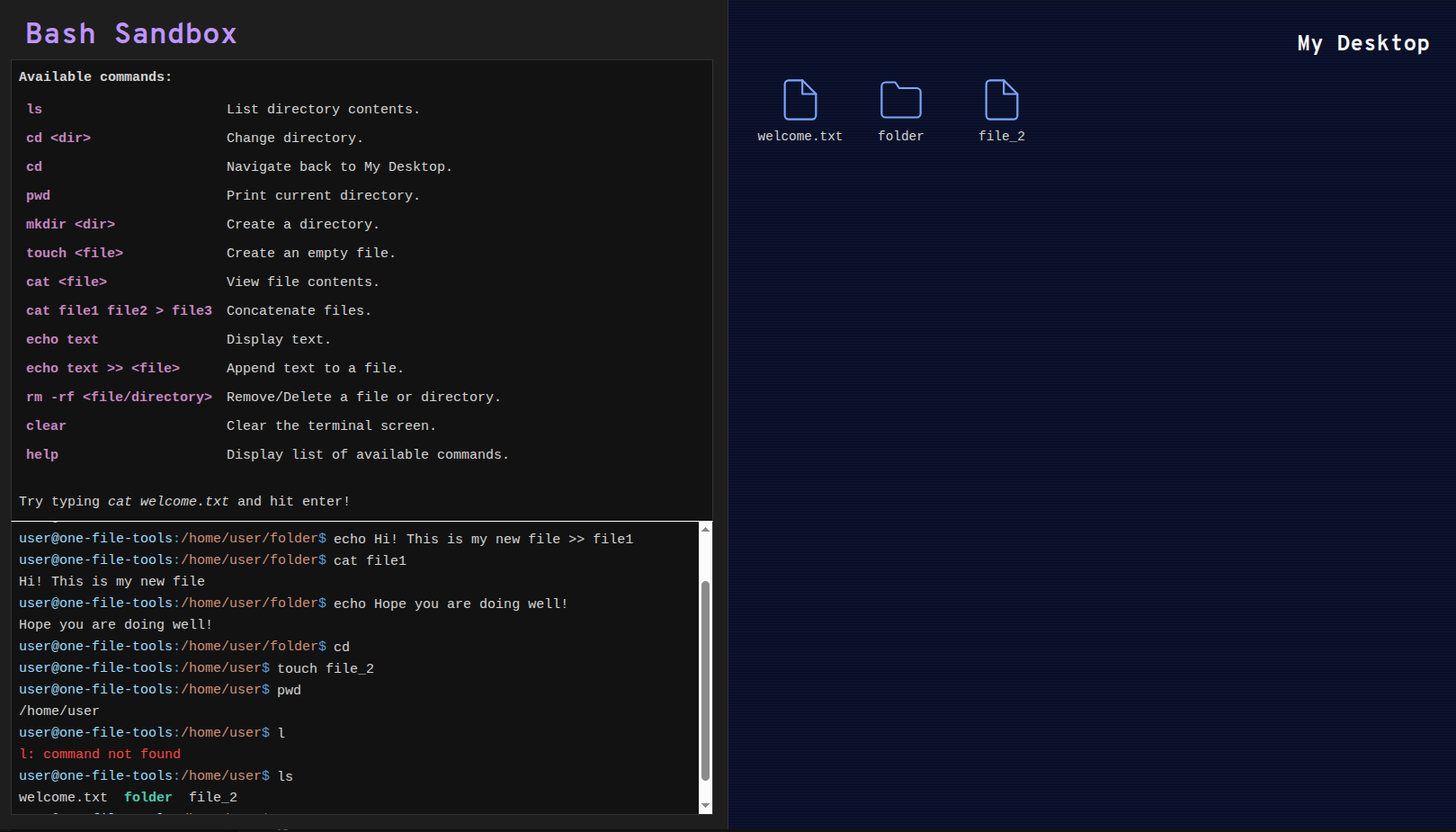Click 'Remove/Delete a file or directory.' description
This screenshot has height=832, width=1456.
point(363,397)
